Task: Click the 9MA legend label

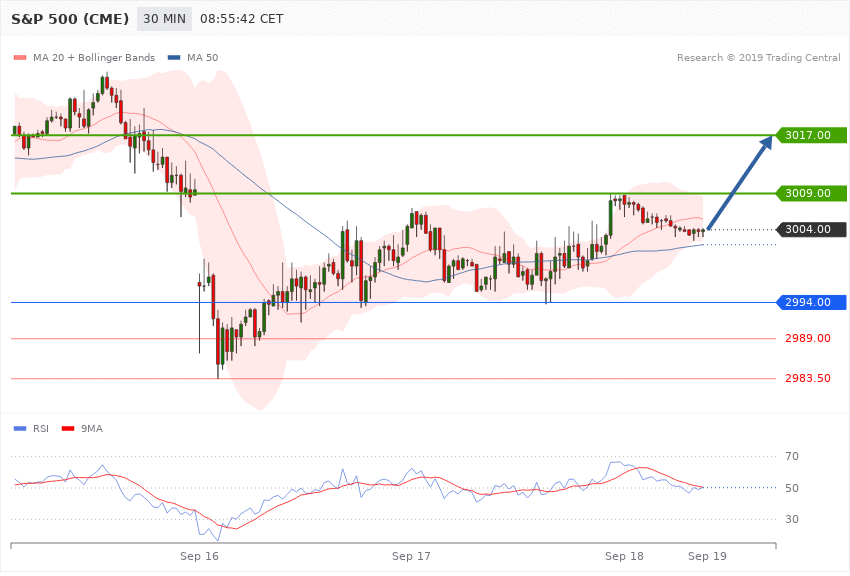Action: point(92,429)
